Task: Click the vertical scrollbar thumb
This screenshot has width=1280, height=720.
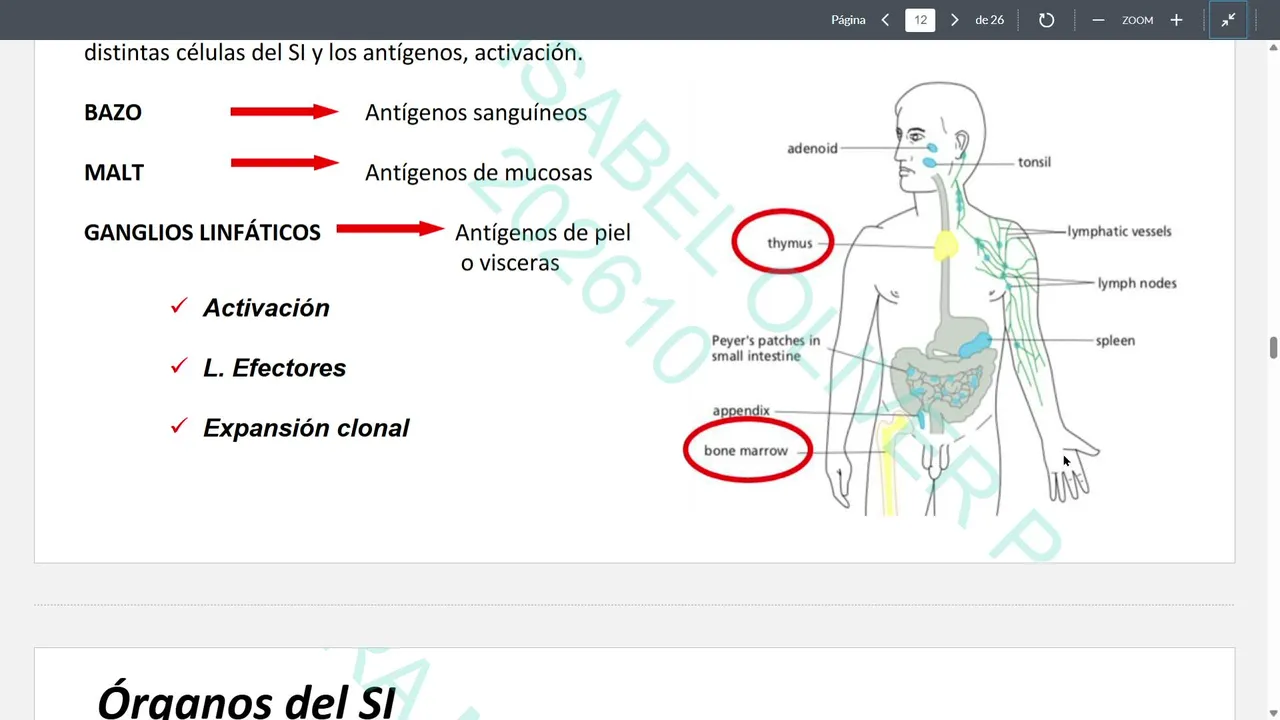Action: pos(1273,348)
